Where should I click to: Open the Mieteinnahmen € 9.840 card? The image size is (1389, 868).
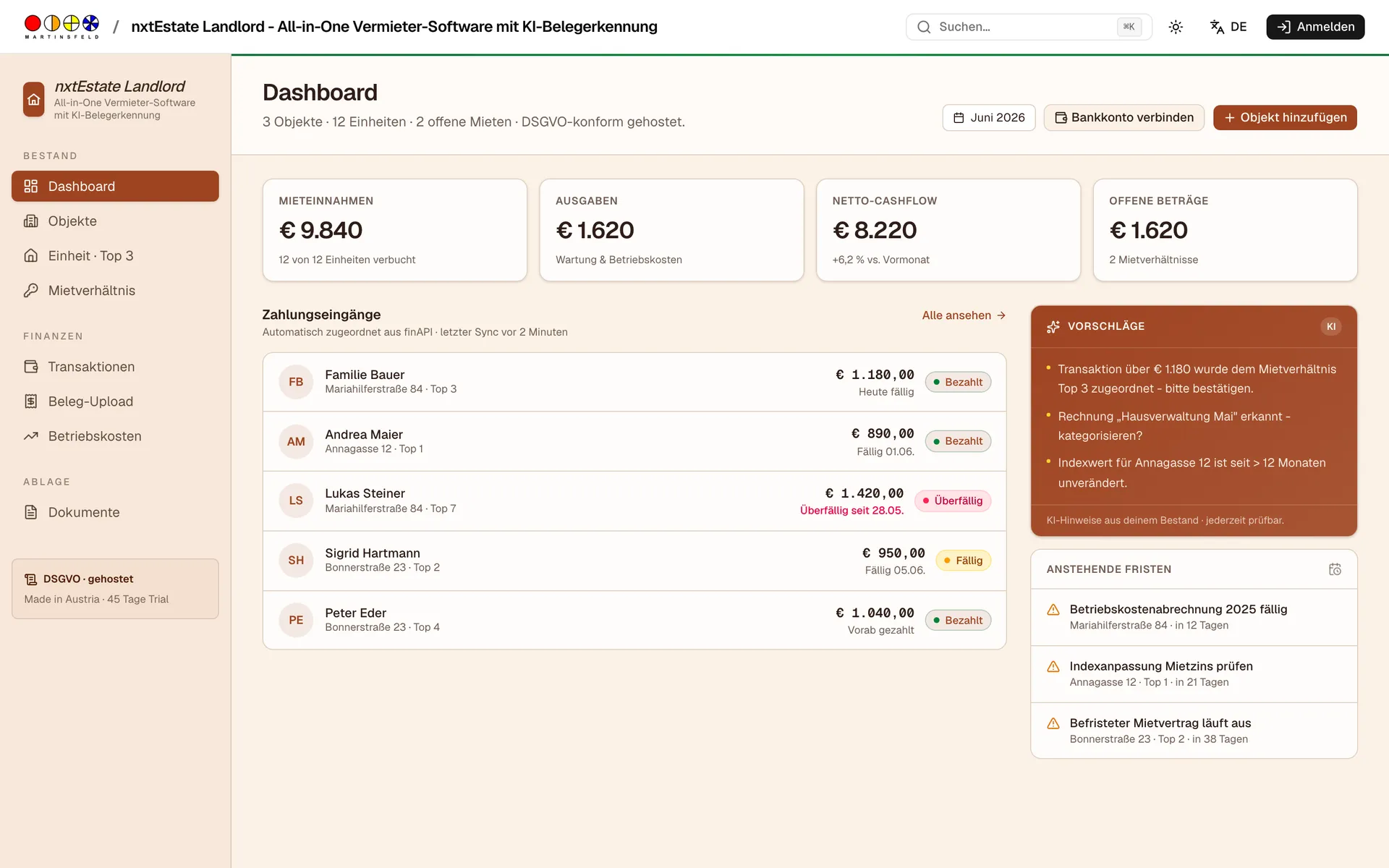[395, 230]
